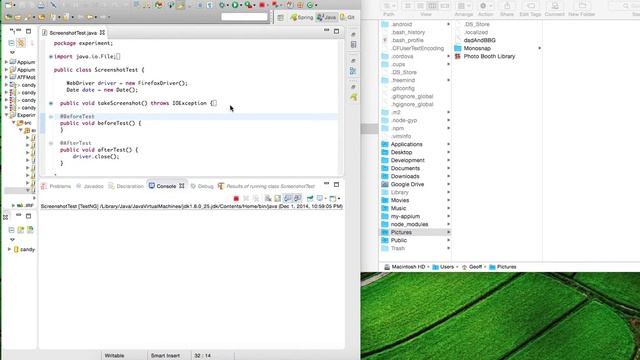Switch Finder to column view
The height and width of the screenshot is (360, 640).
(432, 6)
